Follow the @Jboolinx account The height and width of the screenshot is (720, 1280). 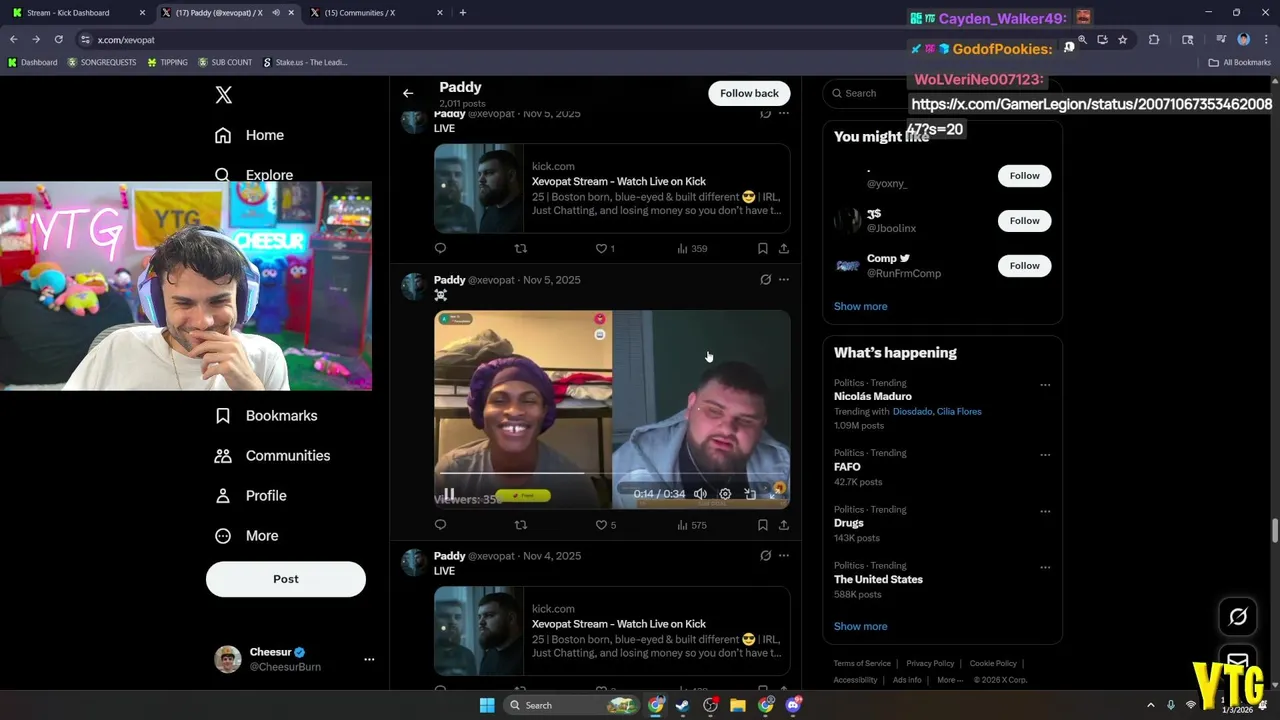(1024, 221)
